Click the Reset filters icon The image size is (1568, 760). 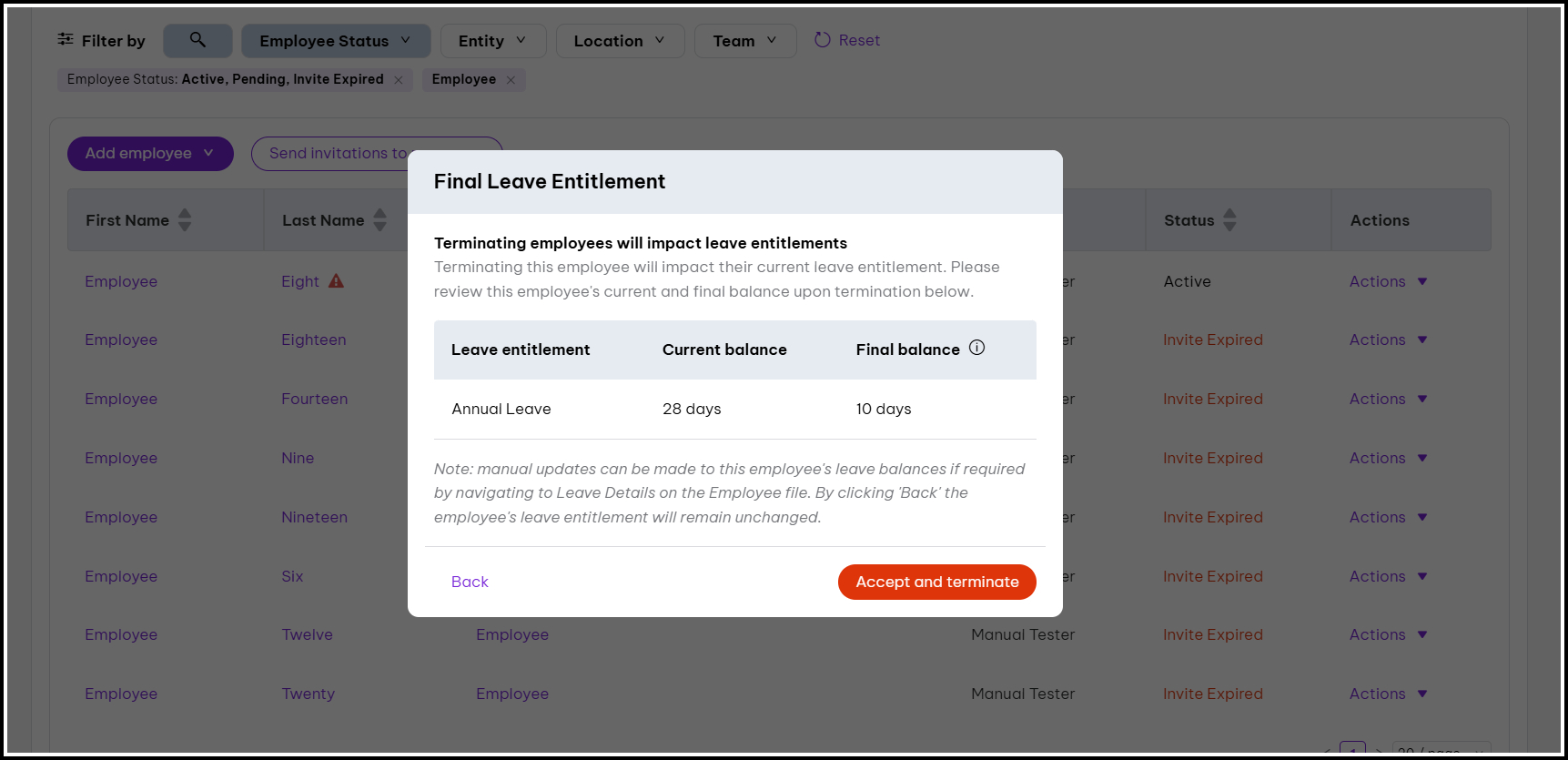pos(823,40)
